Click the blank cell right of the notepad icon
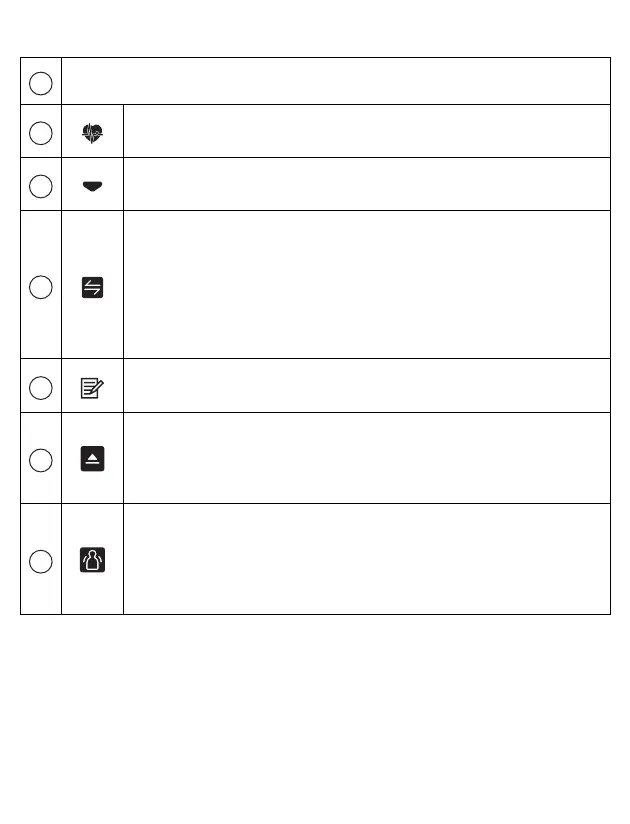This screenshot has height=824, width=630. click(366, 385)
